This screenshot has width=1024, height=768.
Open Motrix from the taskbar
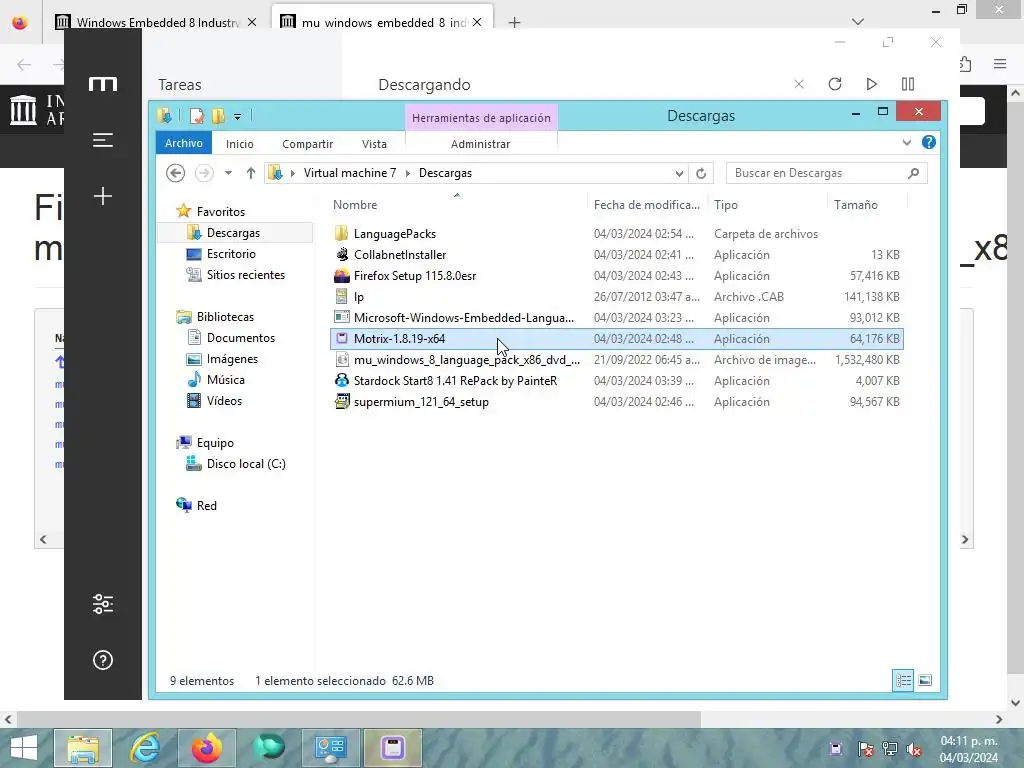pyautogui.click(x=392, y=748)
